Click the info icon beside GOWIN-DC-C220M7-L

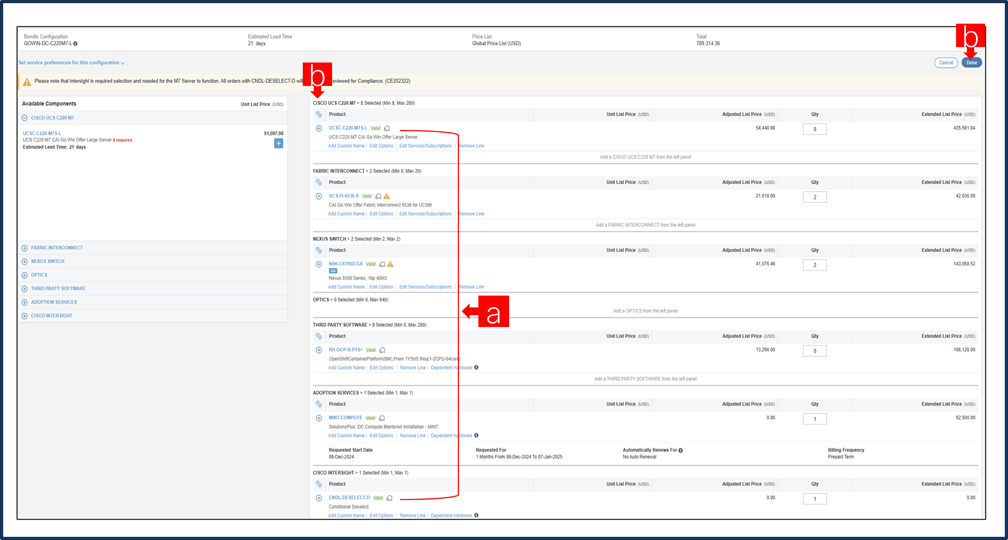click(76, 44)
